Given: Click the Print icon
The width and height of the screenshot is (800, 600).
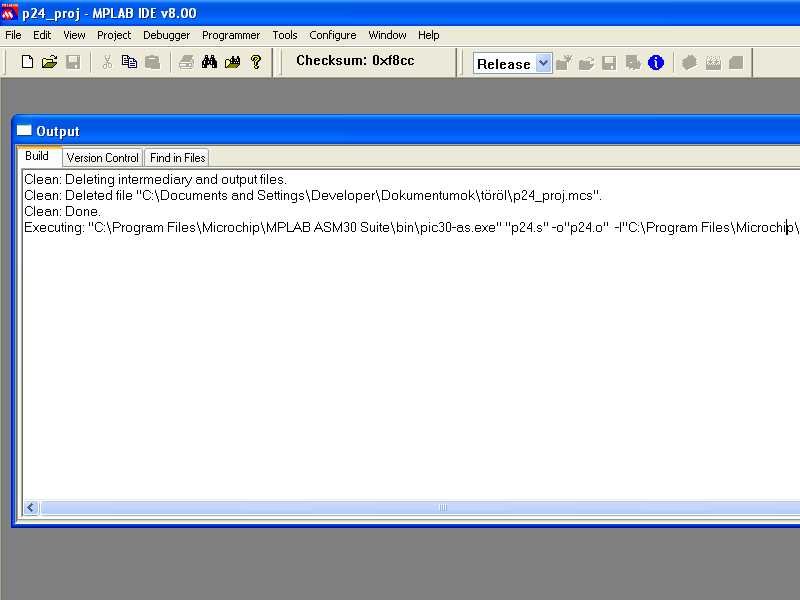Looking at the screenshot, I should pos(186,62).
